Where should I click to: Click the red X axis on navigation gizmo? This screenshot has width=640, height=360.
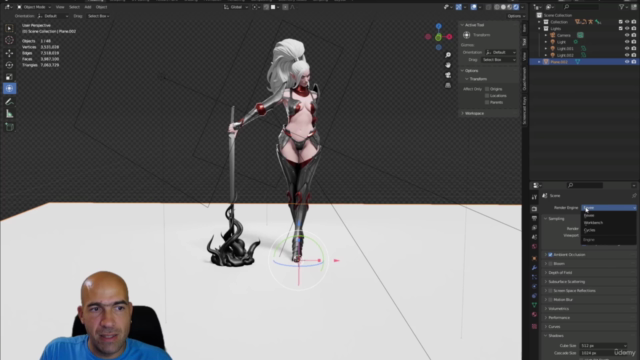pos(449,37)
